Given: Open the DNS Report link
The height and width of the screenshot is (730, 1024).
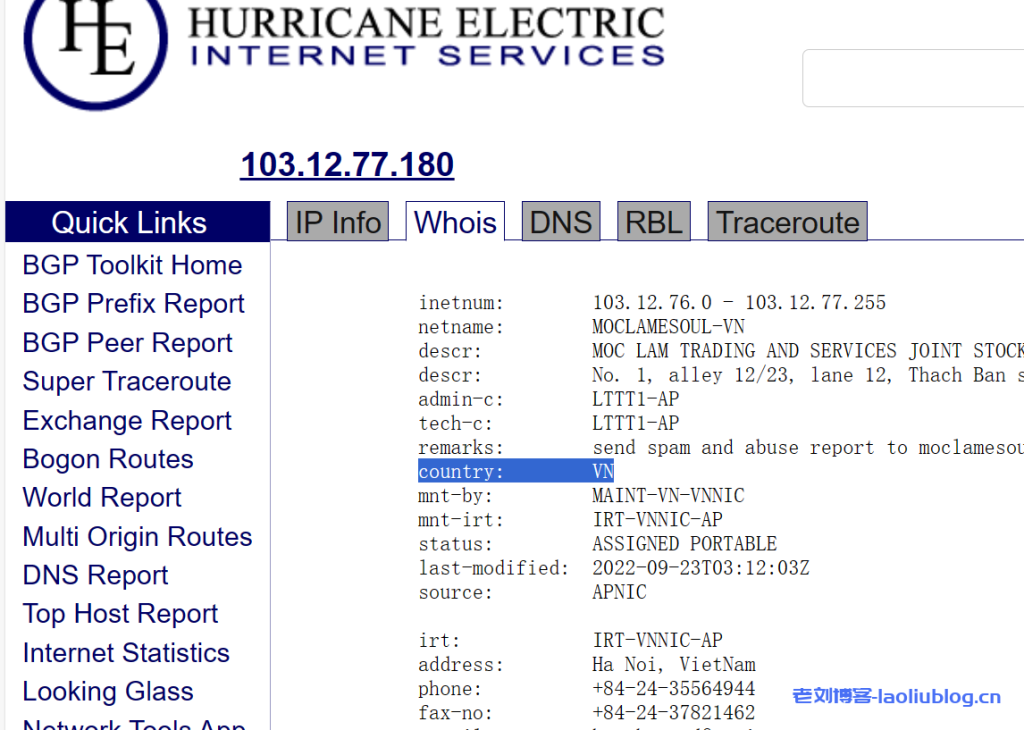Looking at the screenshot, I should coord(96,576).
